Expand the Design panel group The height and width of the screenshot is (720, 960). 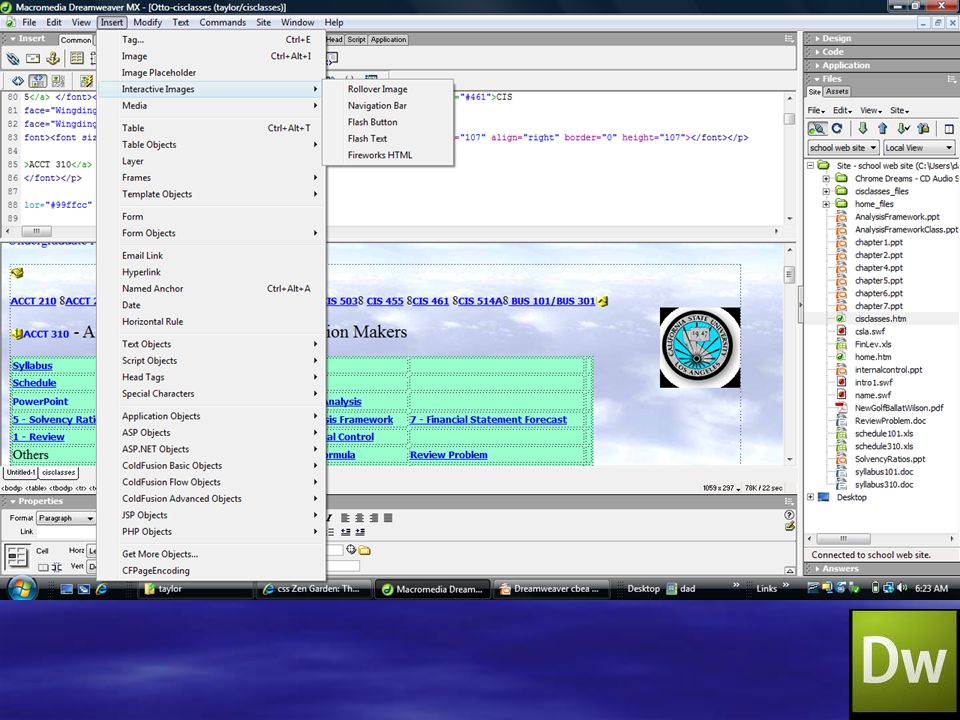(x=817, y=38)
